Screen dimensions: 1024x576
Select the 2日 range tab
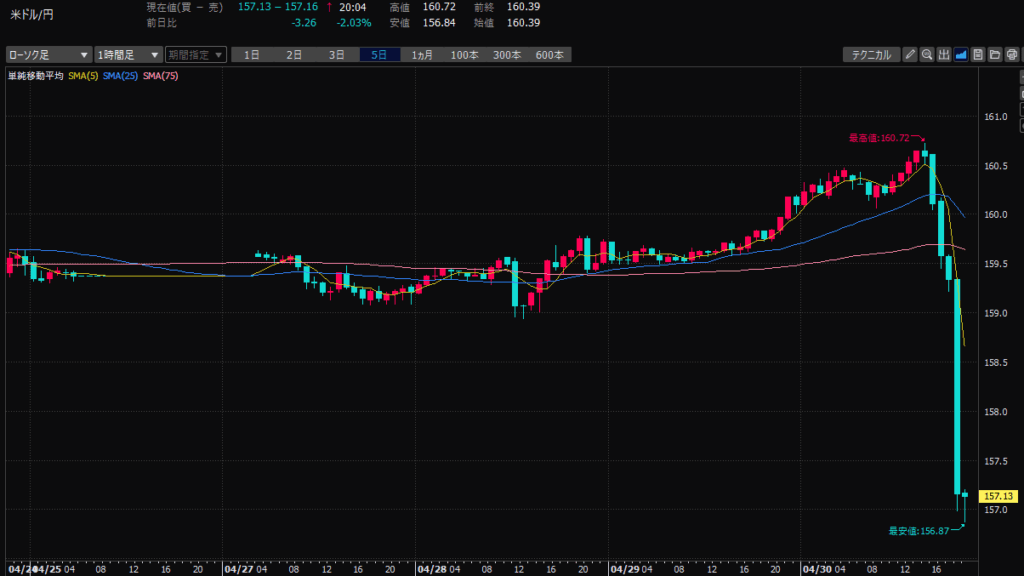pyautogui.click(x=295, y=55)
